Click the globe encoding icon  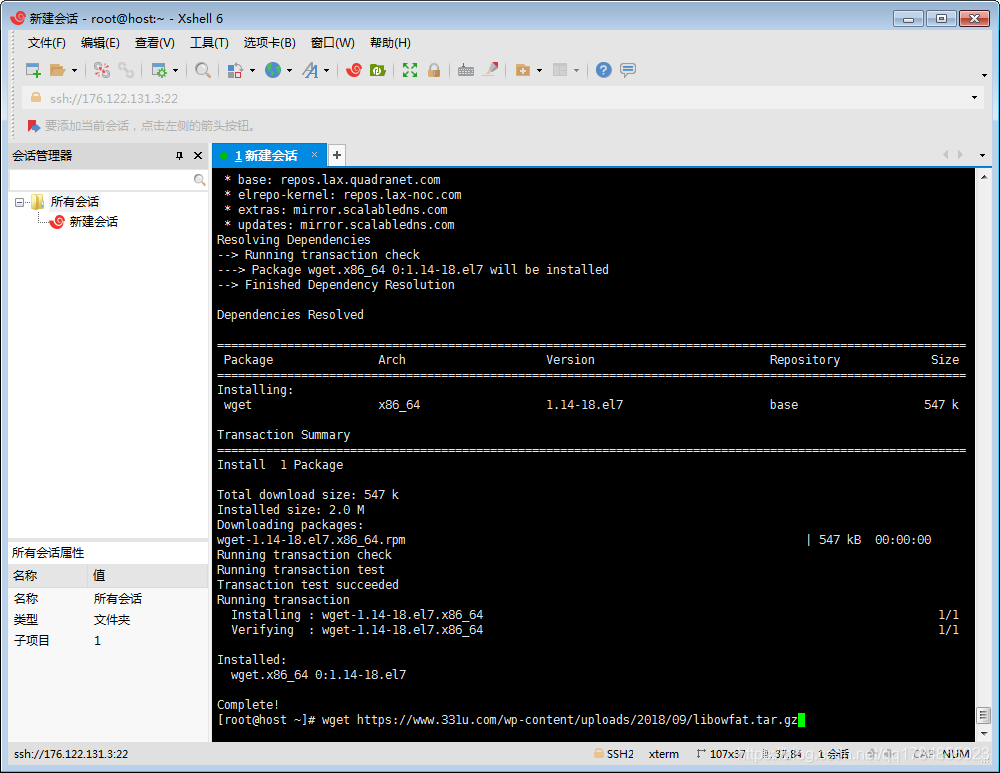[x=273, y=70]
